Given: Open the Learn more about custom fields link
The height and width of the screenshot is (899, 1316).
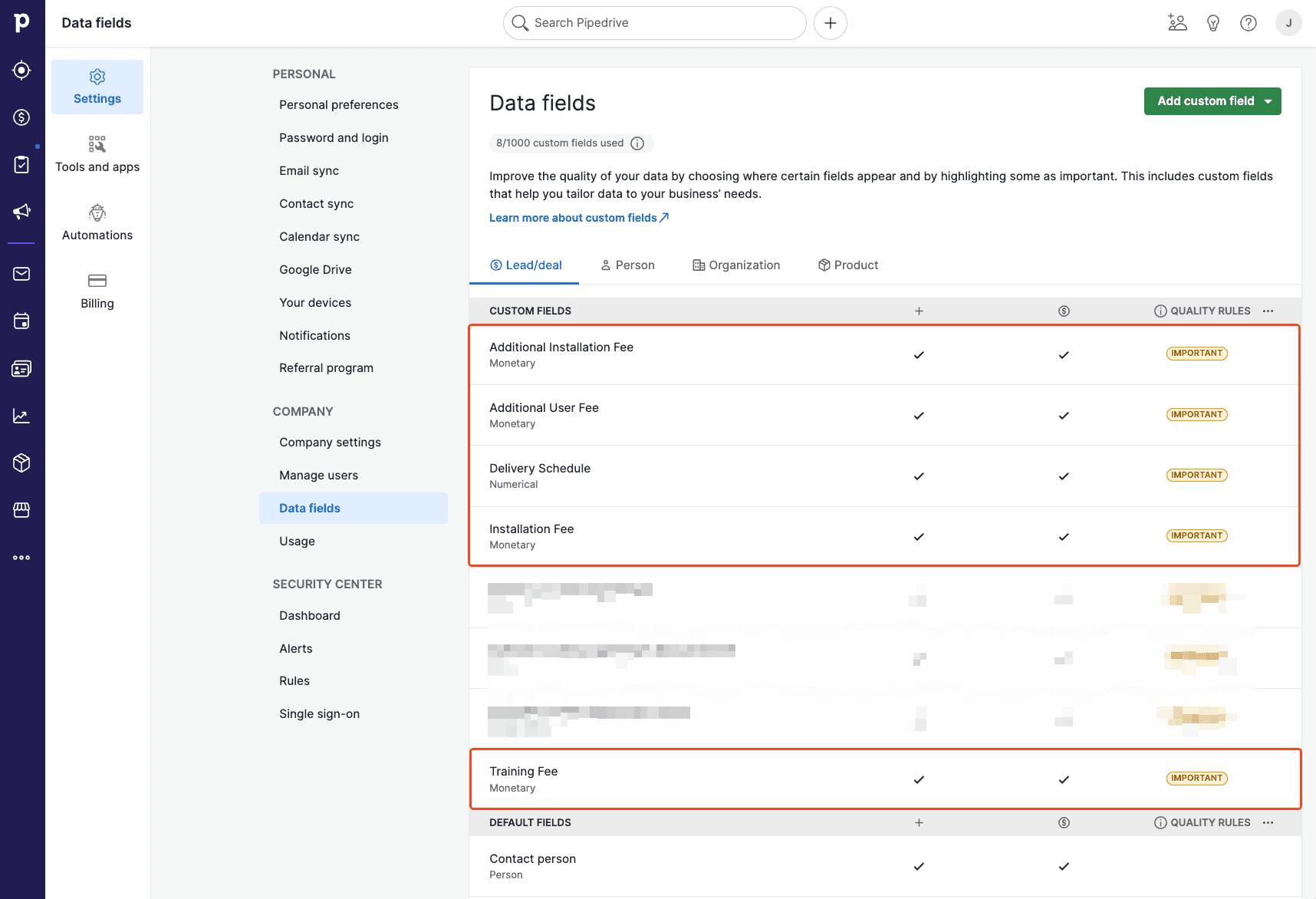Looking at the screenshot, I should (x=574, y=217).
